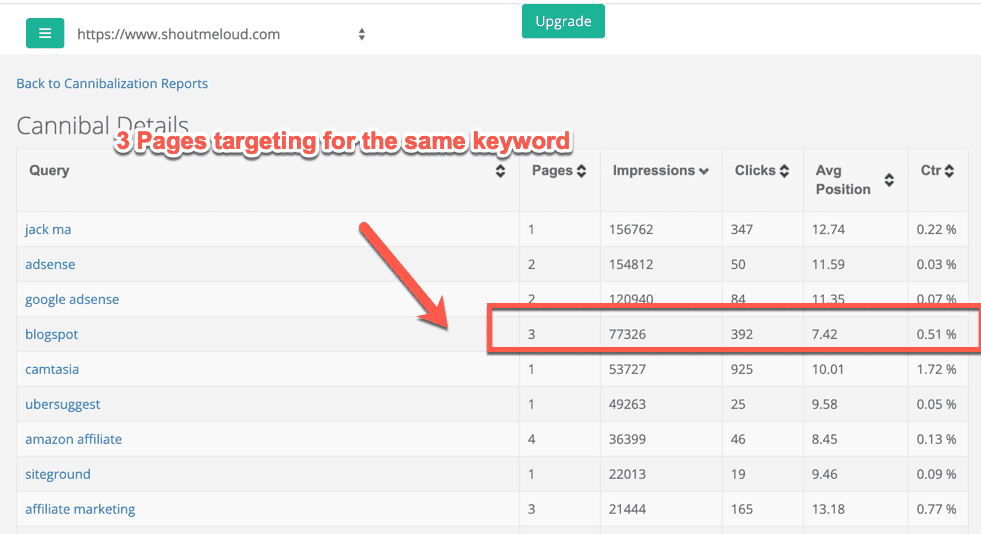The height and width of the screenshot is (534, 981).
Task: Open the adsense query link
Action: click(50, 264)
